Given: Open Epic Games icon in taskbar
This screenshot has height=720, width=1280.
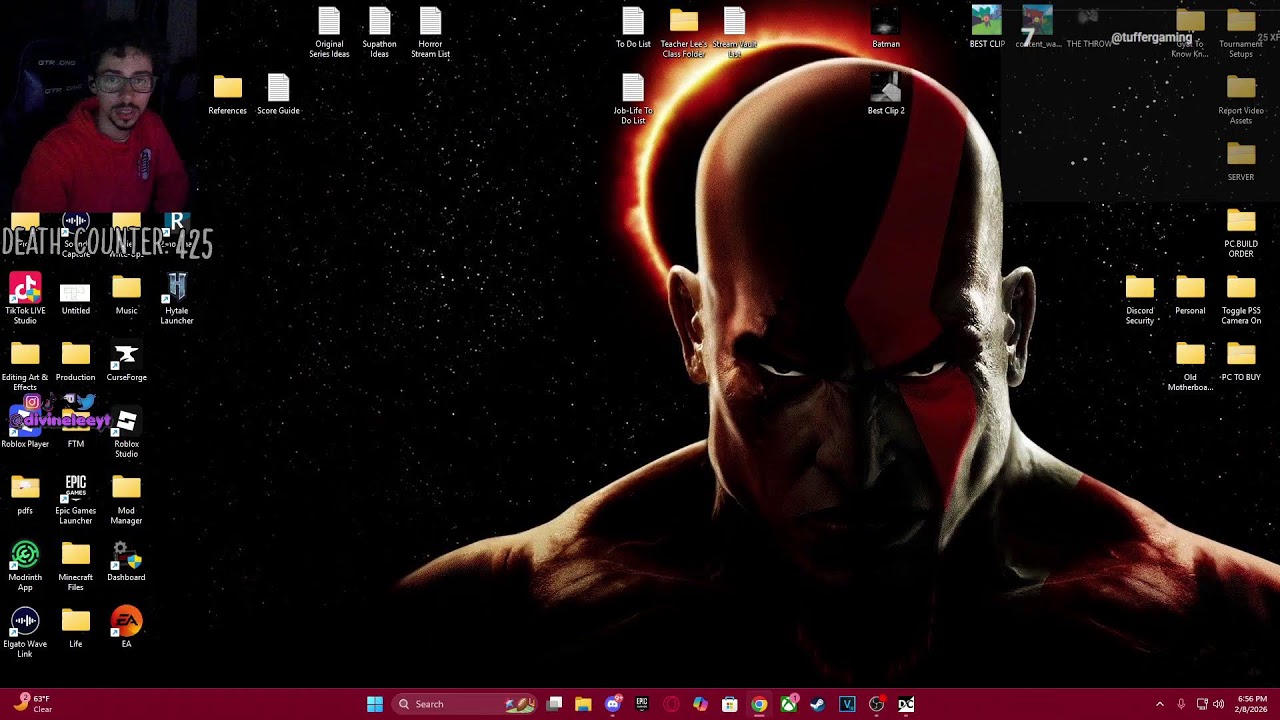Looking at the screenshot, I should (x=642, y=704).
